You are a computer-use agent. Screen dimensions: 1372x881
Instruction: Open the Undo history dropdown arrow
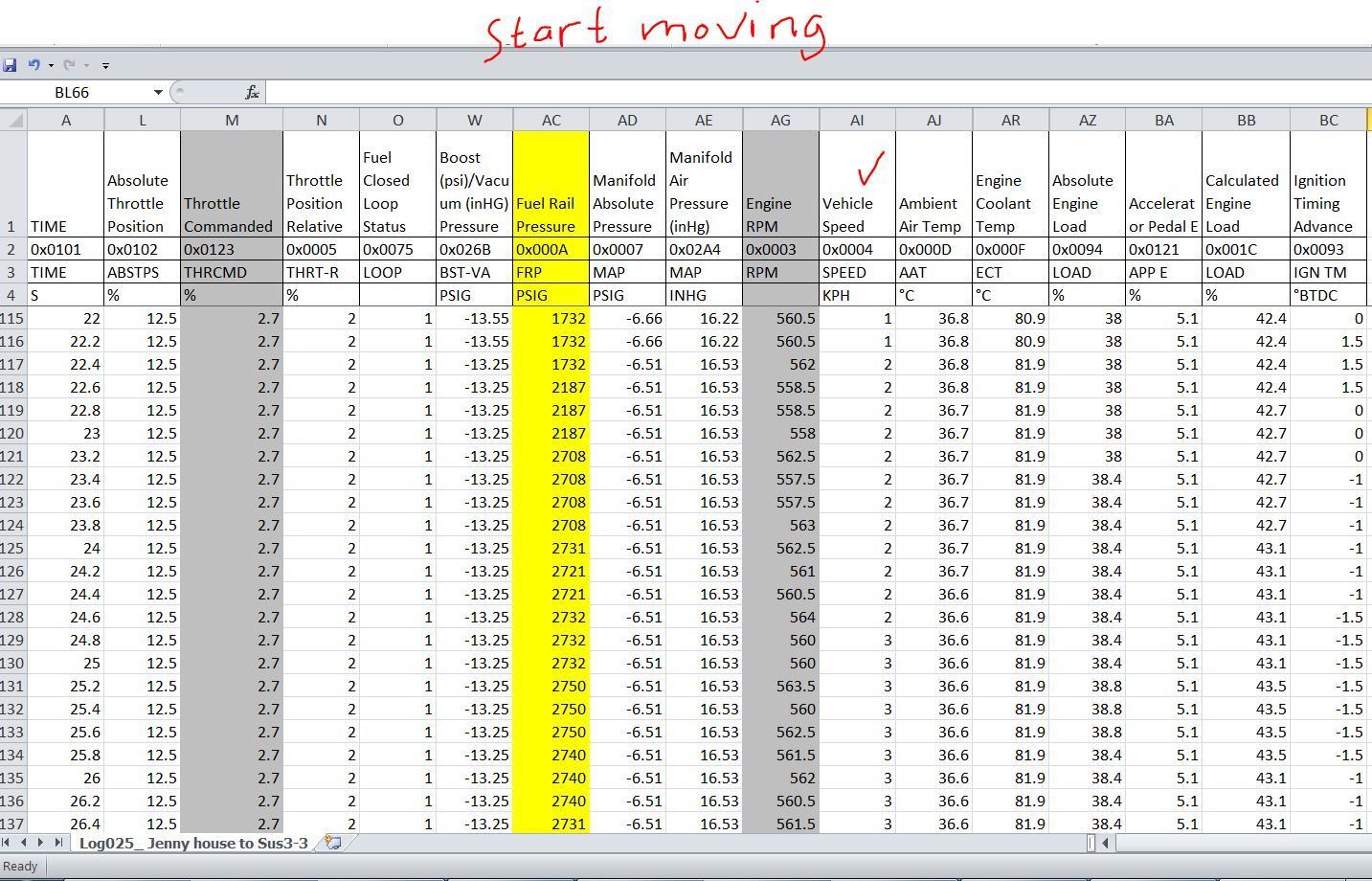(x=51, y=65)
